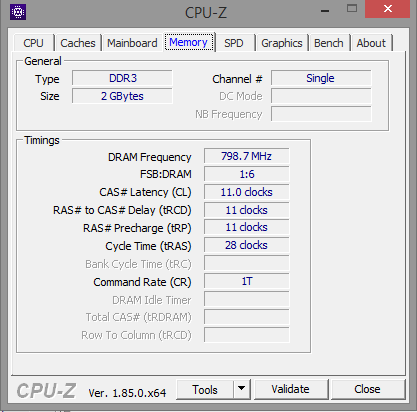Click the Validate button
This screenshot has height=412, width=417.
290,389
